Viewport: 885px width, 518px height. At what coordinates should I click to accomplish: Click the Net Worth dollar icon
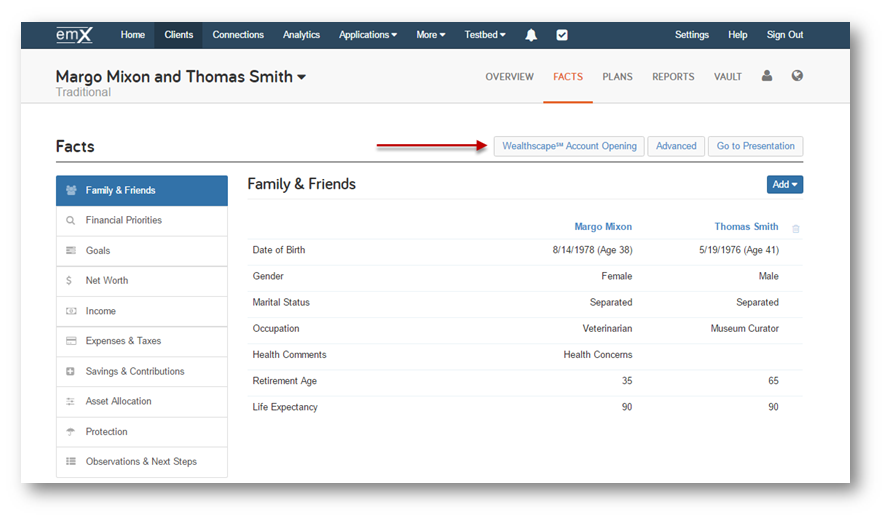coord(69,280)
